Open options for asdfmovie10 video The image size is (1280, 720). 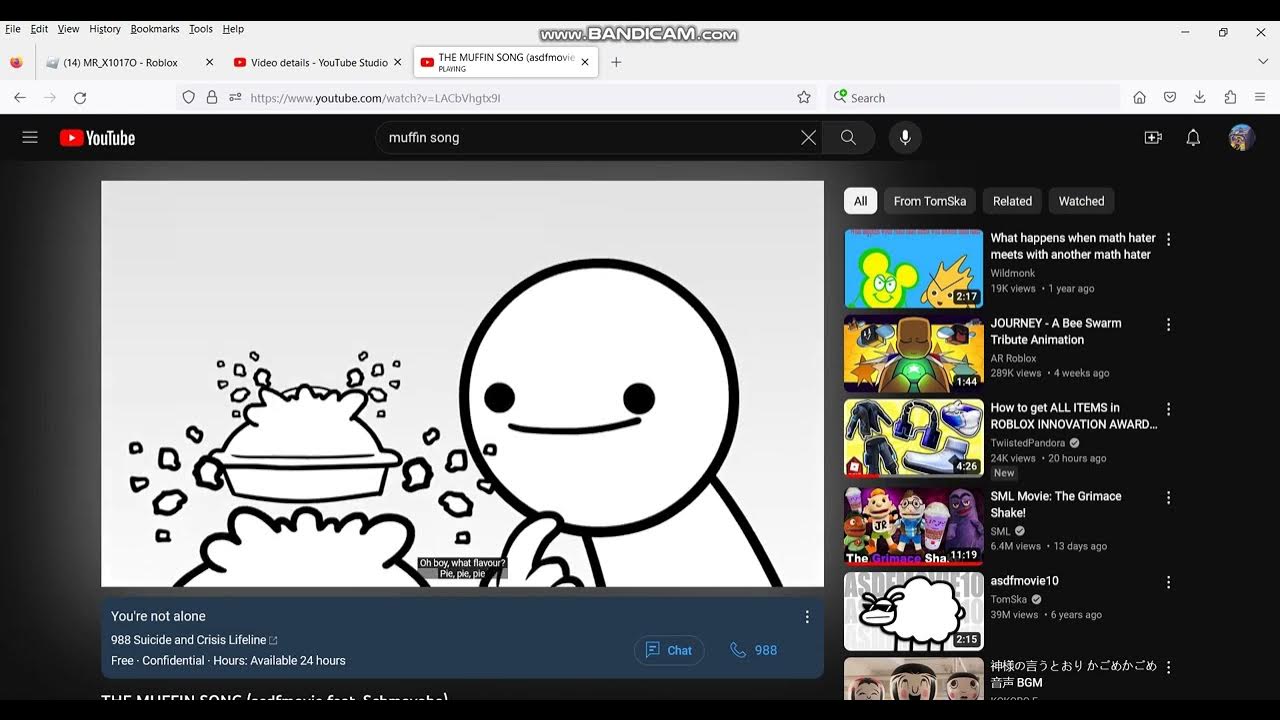[1168, 582]
